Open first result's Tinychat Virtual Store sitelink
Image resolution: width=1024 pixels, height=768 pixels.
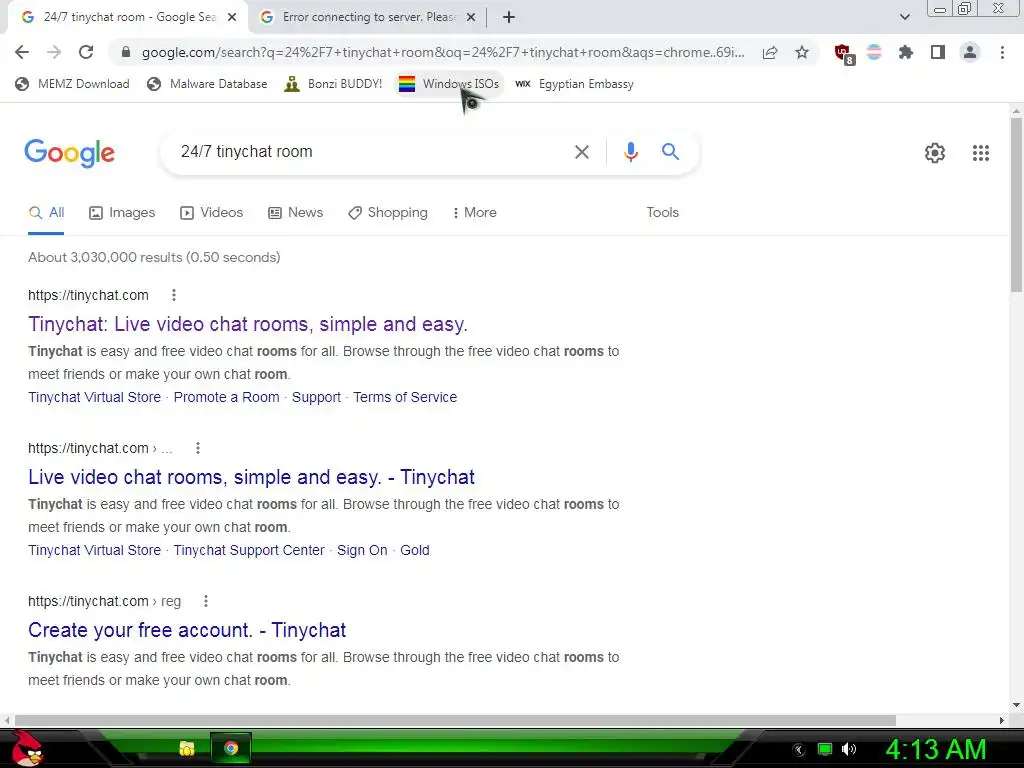[x=94, y=397]
